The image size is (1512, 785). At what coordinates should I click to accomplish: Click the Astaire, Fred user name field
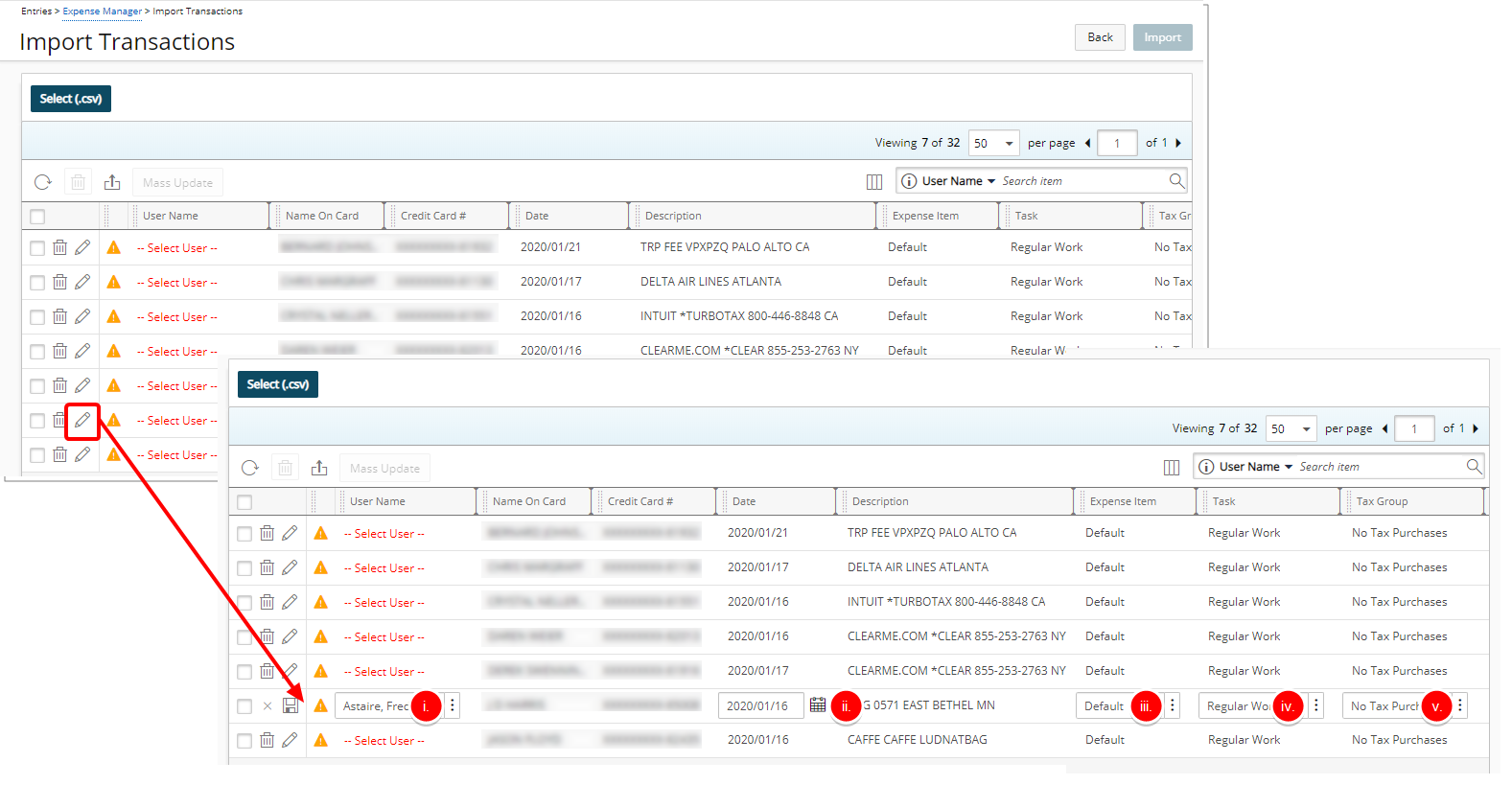click(388, 705)
